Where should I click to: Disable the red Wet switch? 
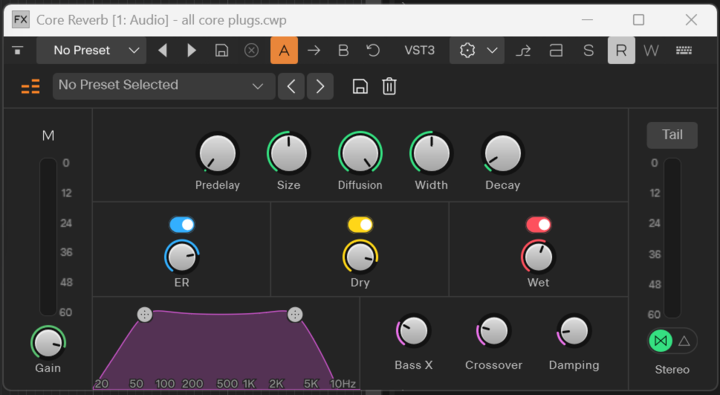tap(538, 225)
